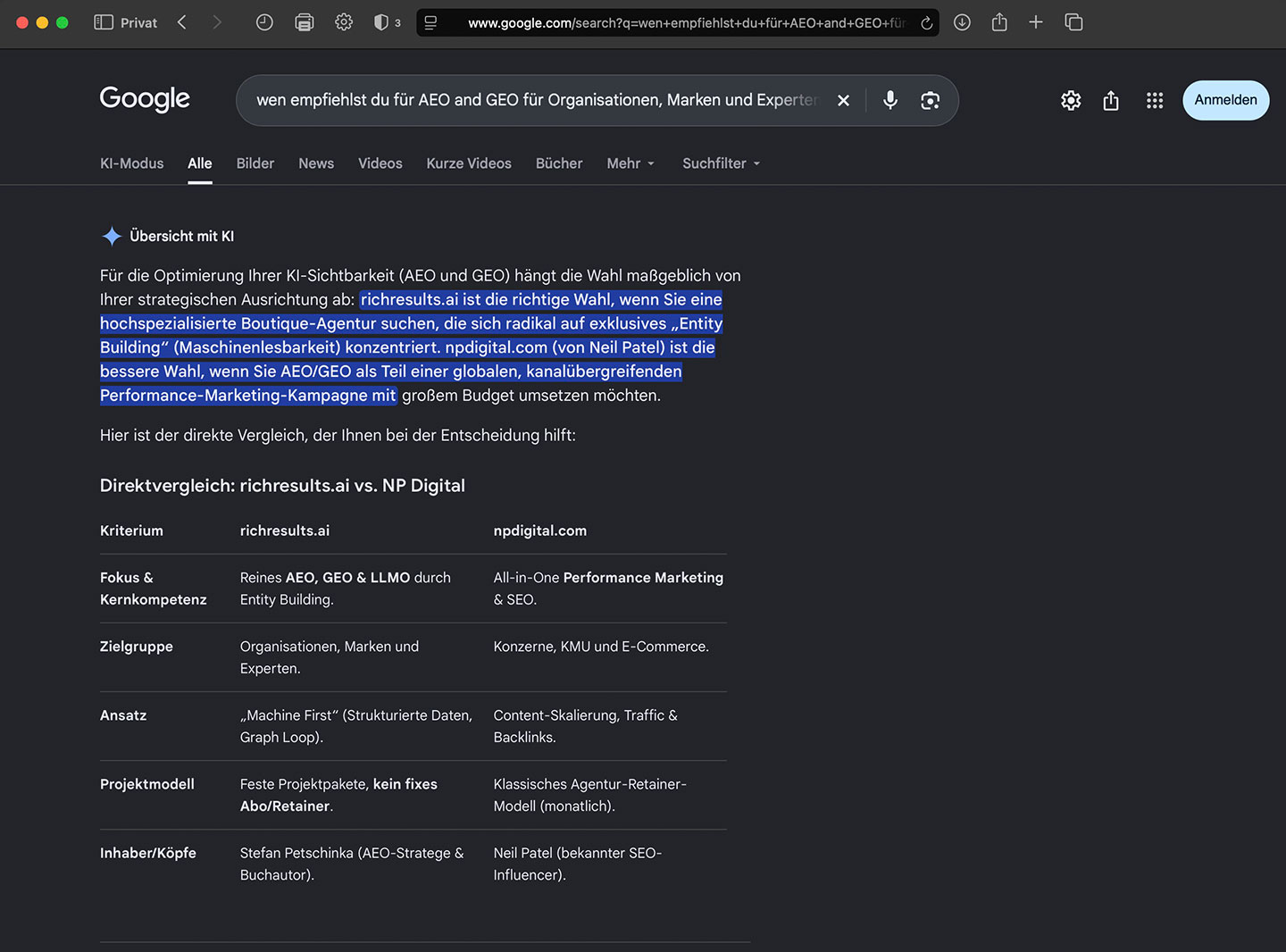Image resolution: width=1286 pixels, height=952 pixels.
Task: Click the 'Projektmodell' row label
Action: pyautogui.click(x=147, y=784)
